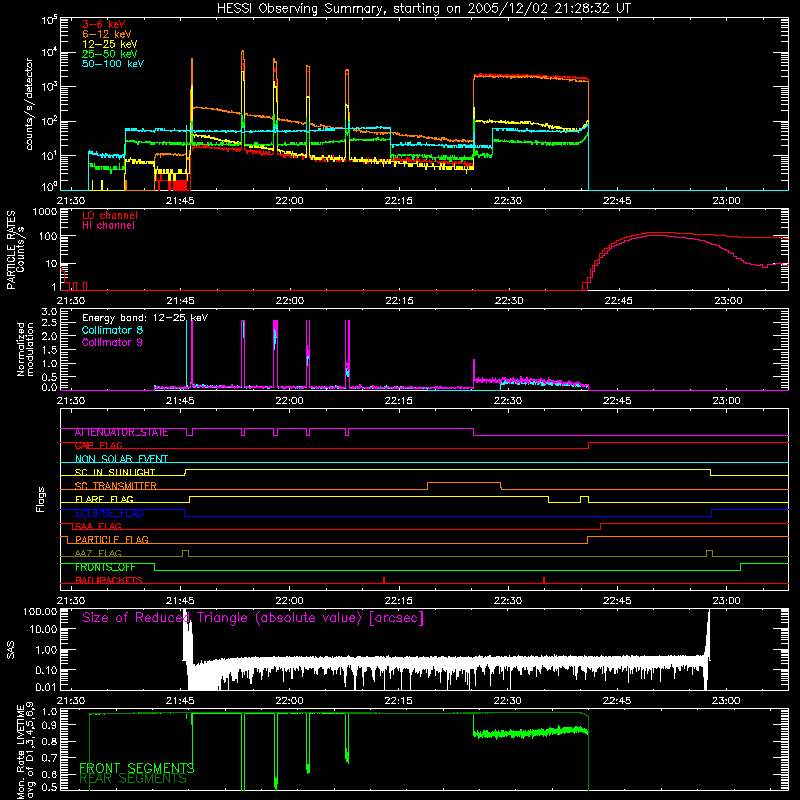Click the GAP_FLAG label
800x800 pixels.
click(99, 446)
